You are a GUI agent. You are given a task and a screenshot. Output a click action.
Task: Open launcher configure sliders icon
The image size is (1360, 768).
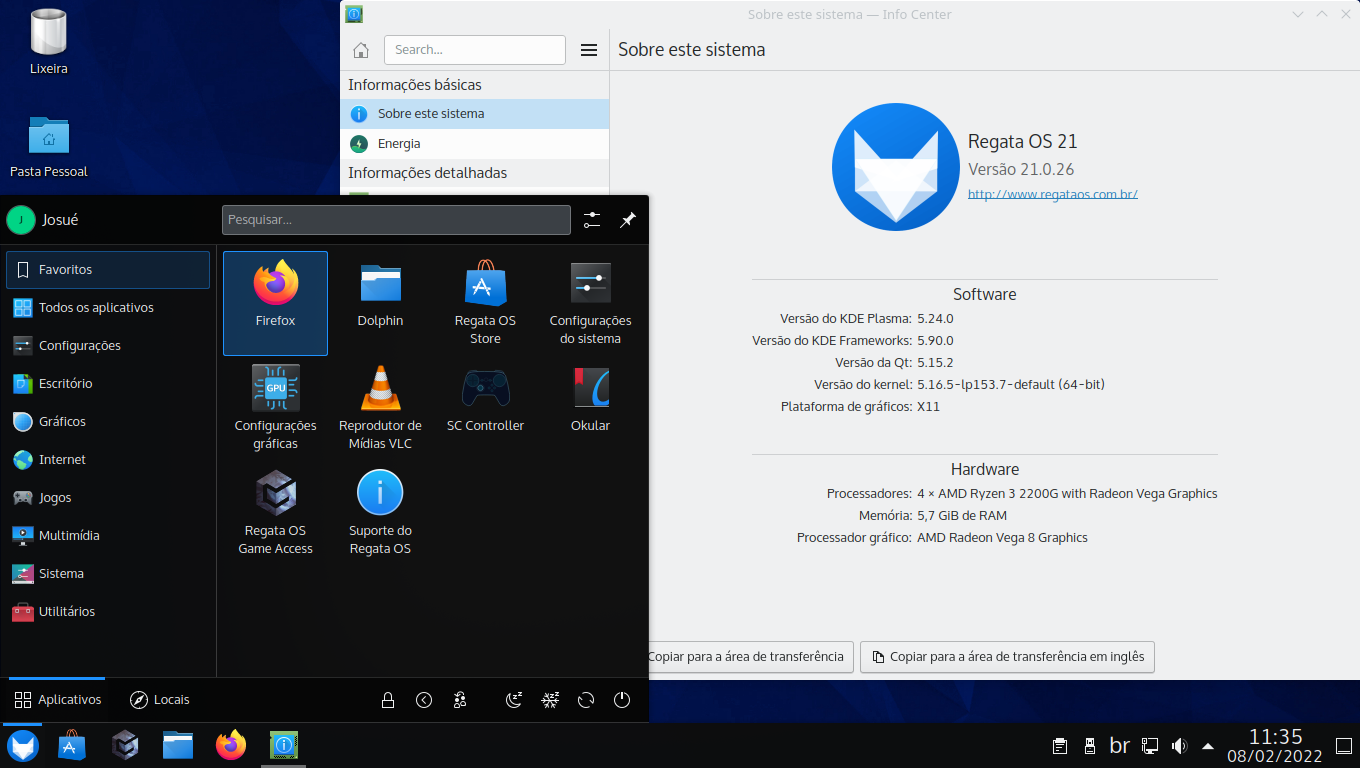coord(592,220)
